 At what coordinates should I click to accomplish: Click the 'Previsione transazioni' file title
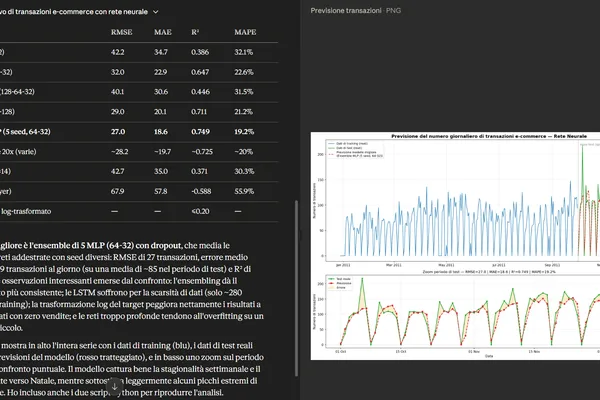(x=346, y=11)
